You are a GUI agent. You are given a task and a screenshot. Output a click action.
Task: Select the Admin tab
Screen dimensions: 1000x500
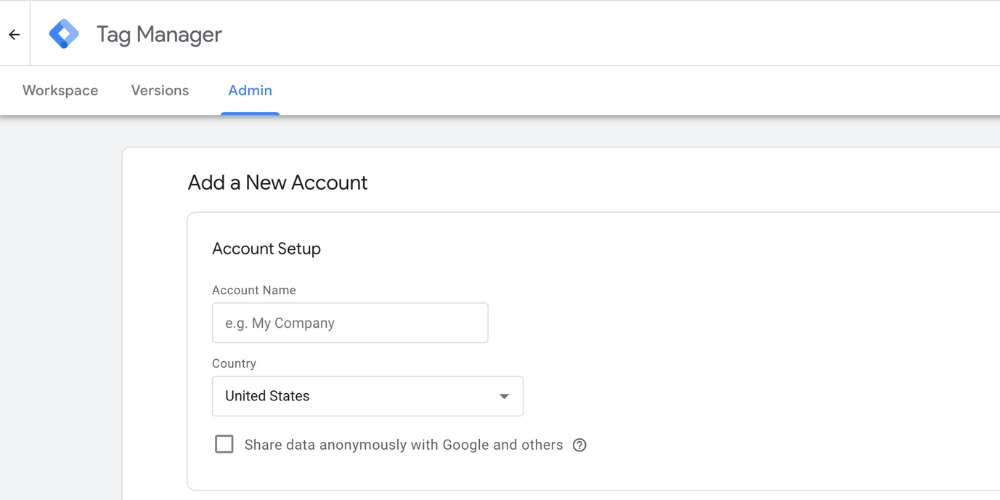(x=250, y=91)
